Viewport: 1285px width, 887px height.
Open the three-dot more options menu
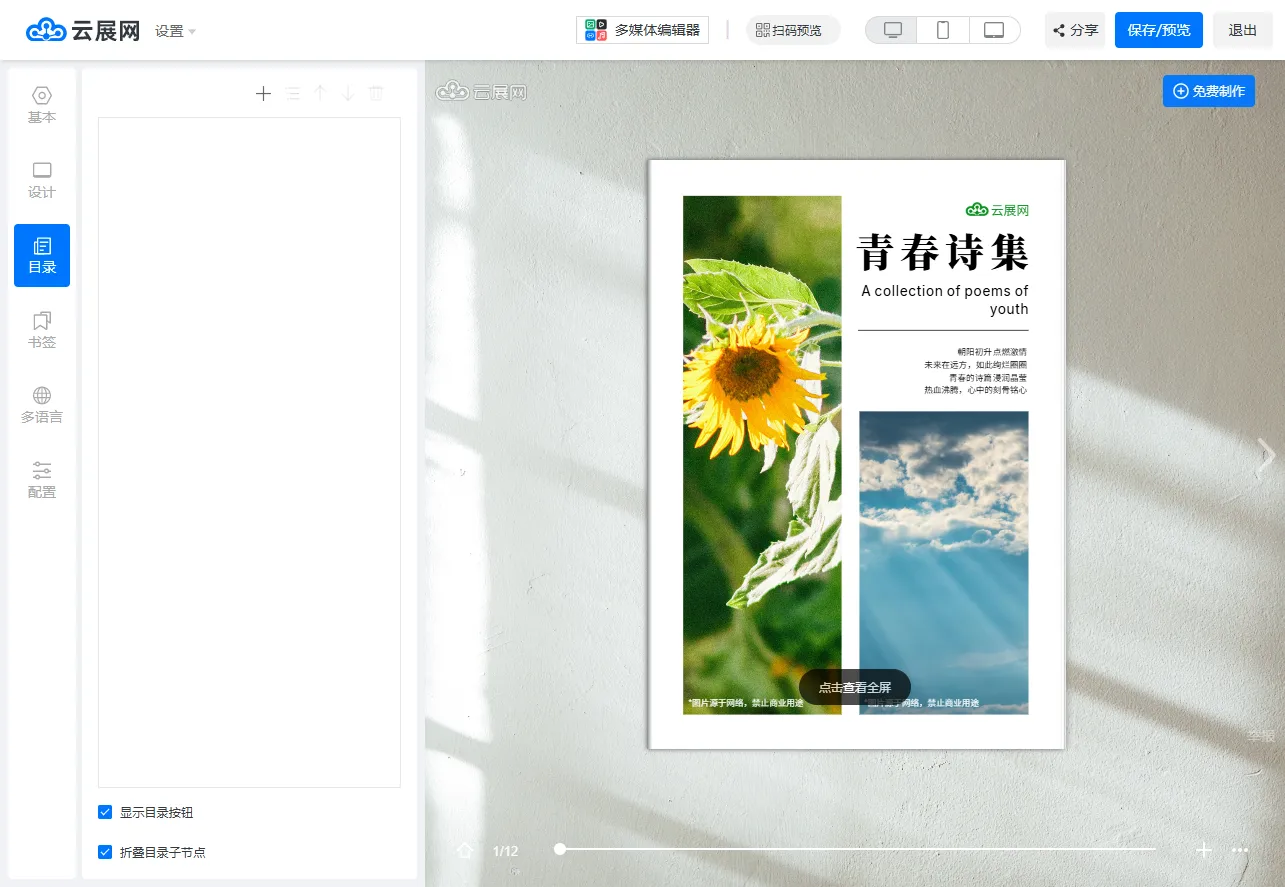coord(1240,850)
